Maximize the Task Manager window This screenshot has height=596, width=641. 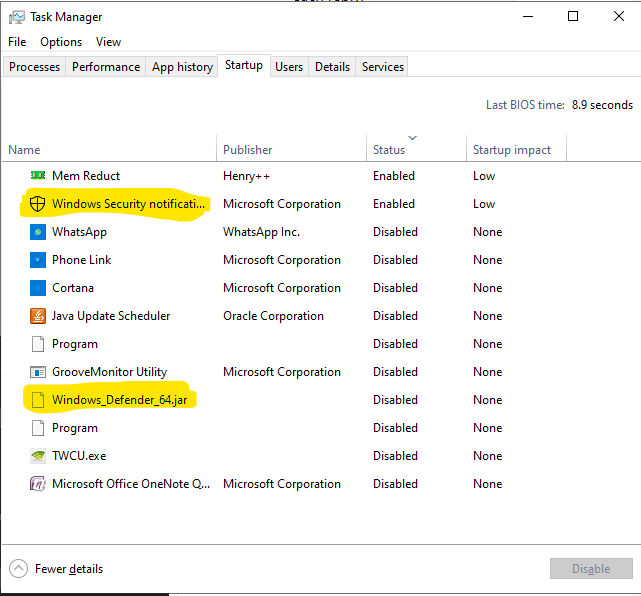573,16
